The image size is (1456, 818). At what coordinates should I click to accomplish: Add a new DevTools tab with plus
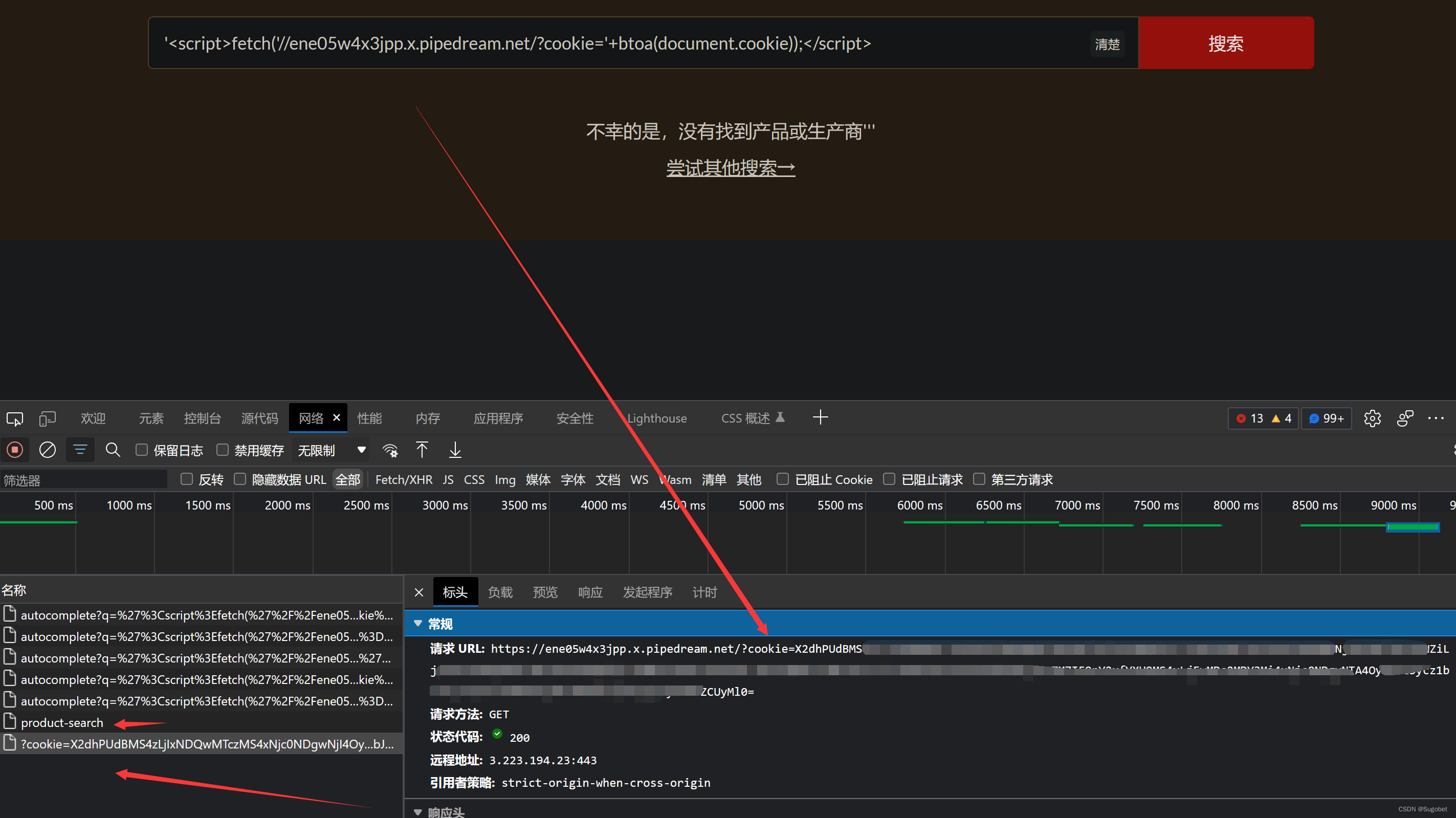click(x=820, y=417)
